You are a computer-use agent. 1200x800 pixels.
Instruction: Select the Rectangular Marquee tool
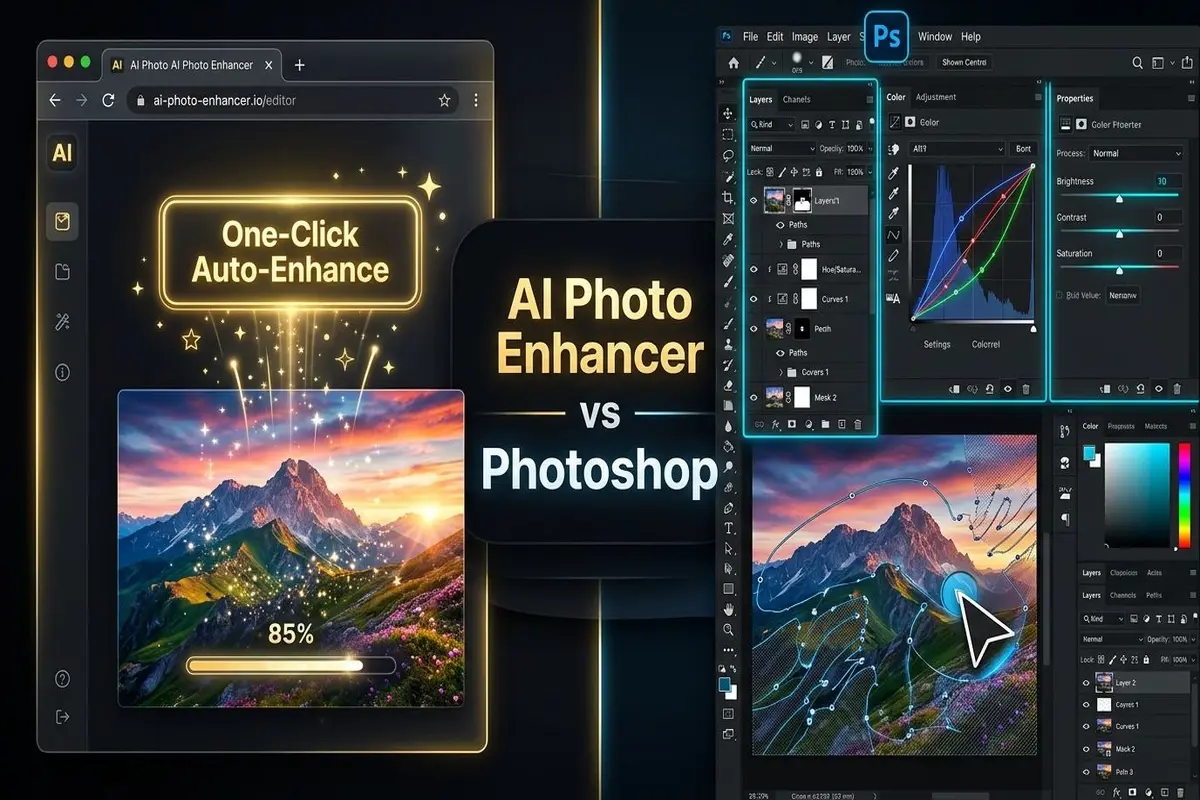click(728, 134)
